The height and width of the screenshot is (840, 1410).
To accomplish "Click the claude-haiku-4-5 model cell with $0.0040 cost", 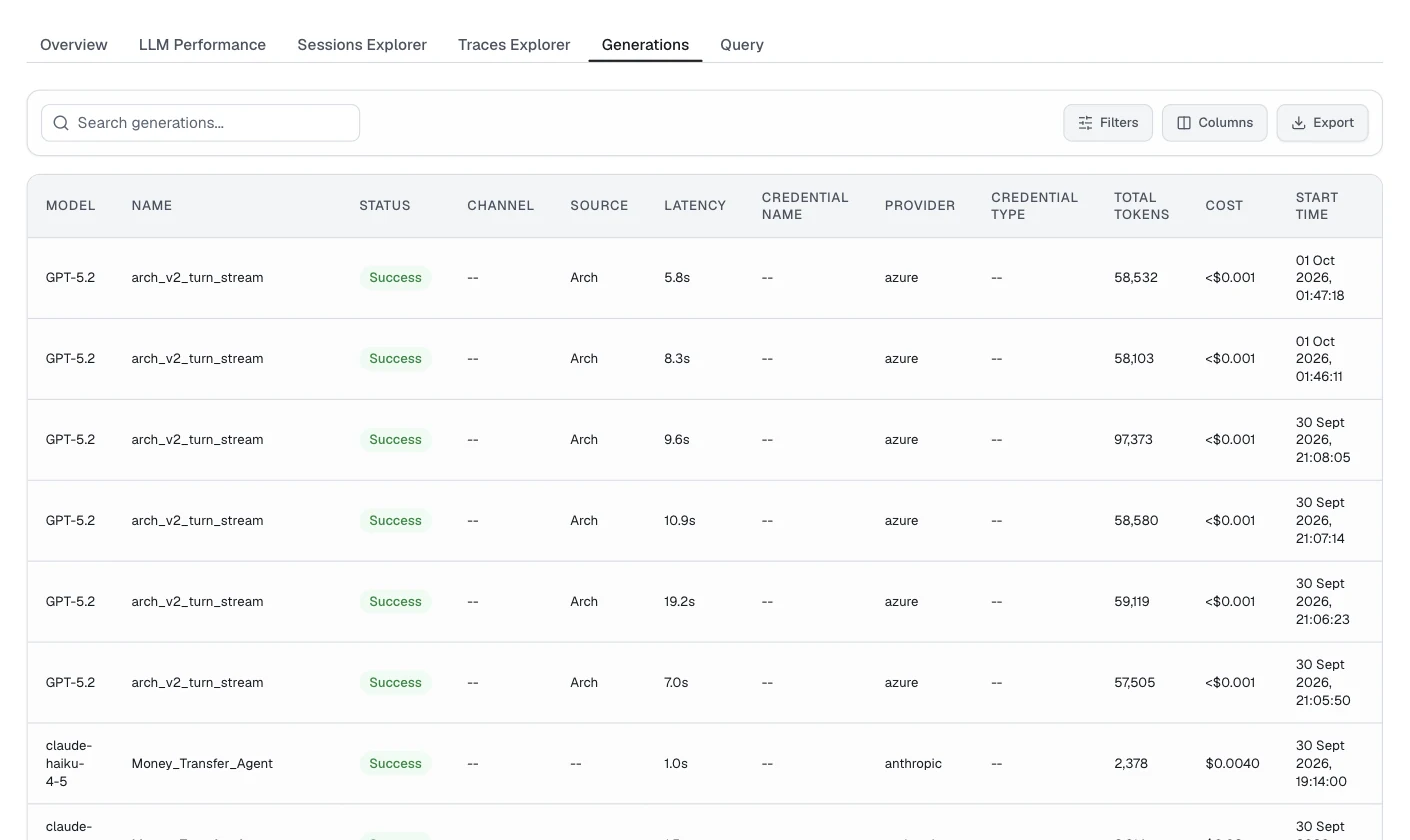I will coord(69,764).
